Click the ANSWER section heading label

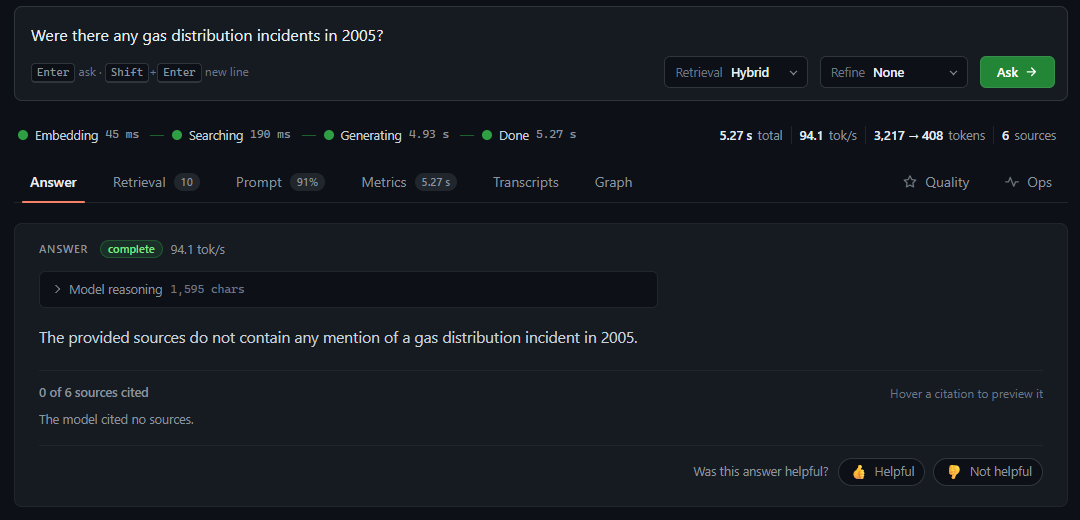(63, 249)
